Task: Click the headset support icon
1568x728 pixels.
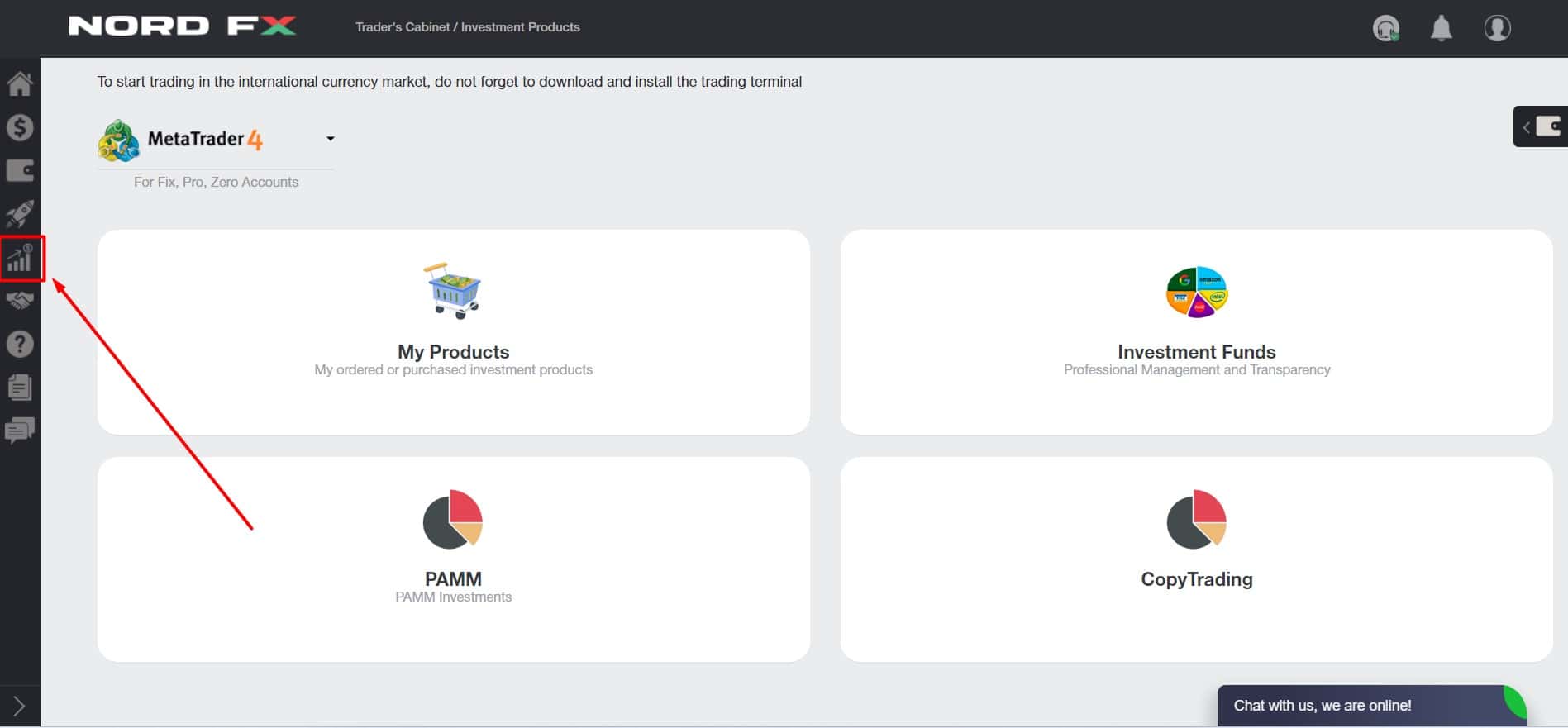Action: click(x=1386, y=28)
